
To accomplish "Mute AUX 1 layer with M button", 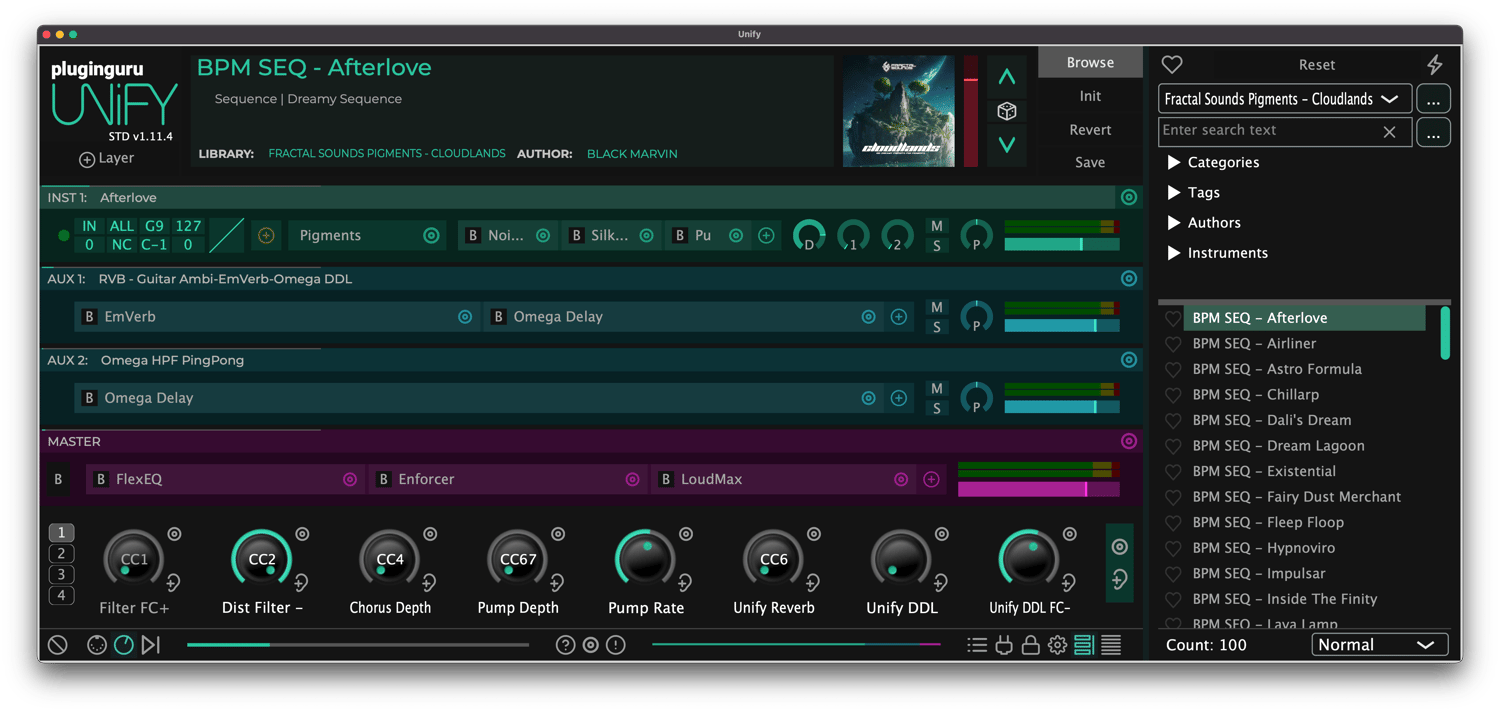I will pyautogui.click(x=936, y=308).
